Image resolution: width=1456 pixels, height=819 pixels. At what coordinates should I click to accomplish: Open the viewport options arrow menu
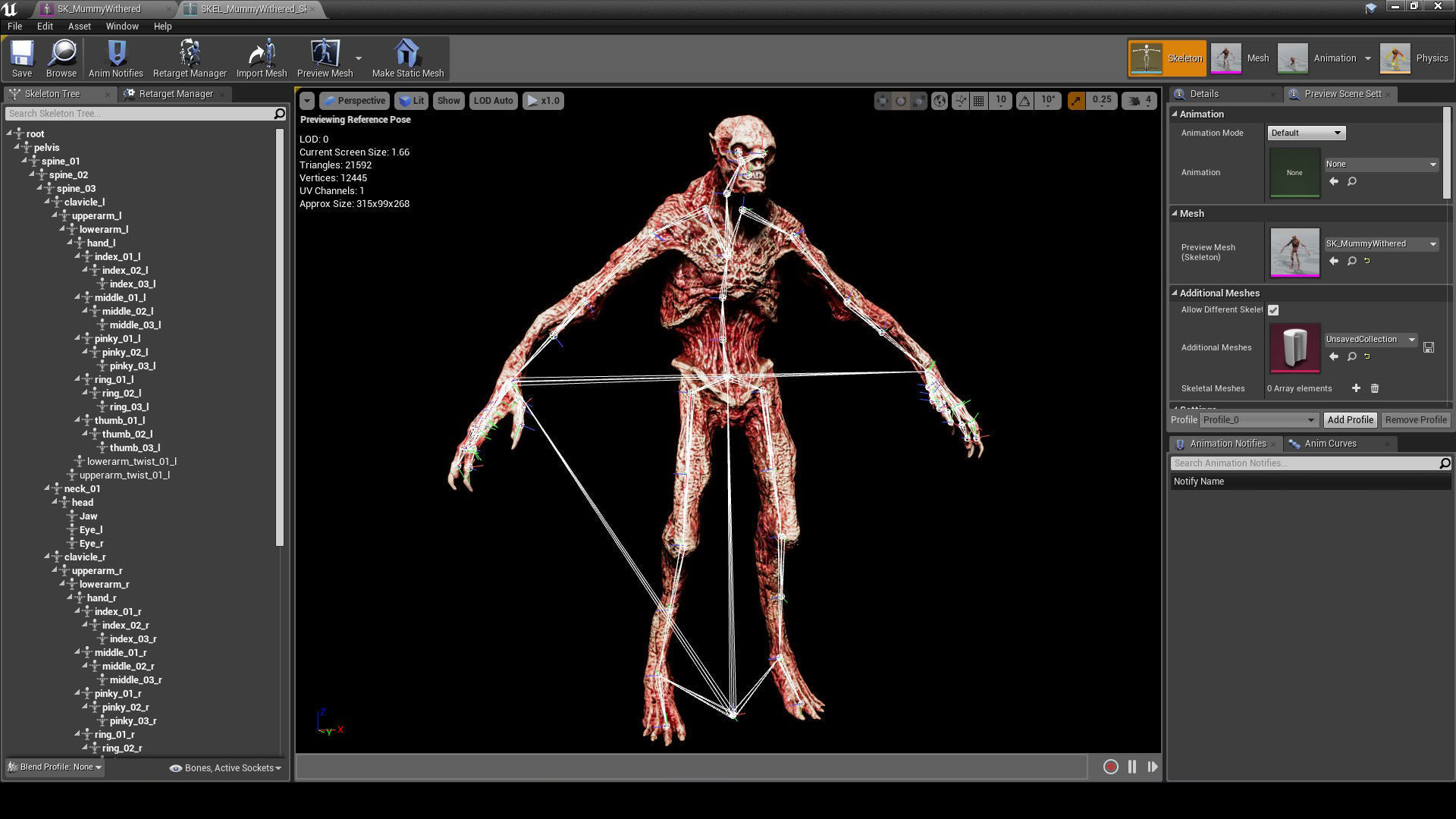click(x=306, y=101)
